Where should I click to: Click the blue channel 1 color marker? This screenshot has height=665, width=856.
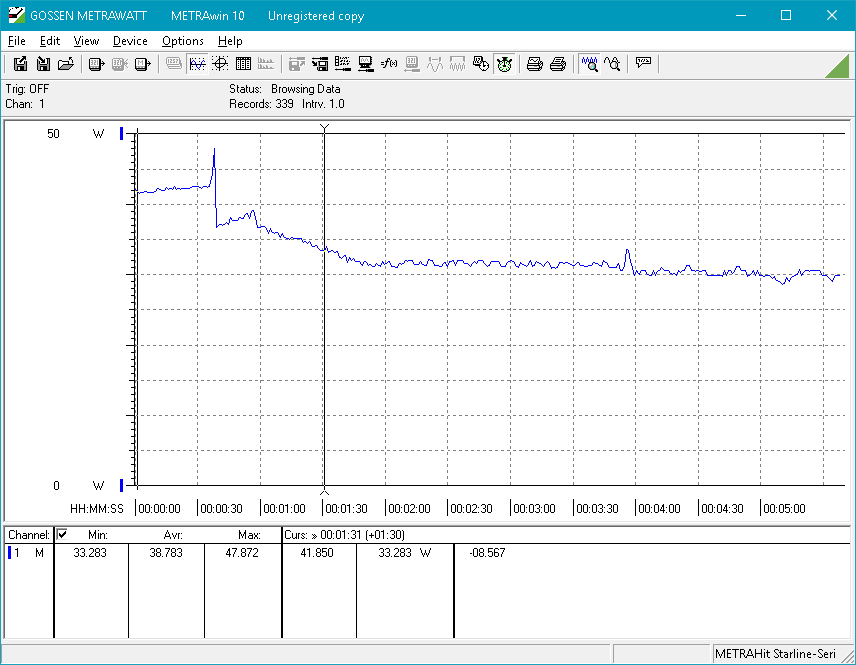[10, 553]
